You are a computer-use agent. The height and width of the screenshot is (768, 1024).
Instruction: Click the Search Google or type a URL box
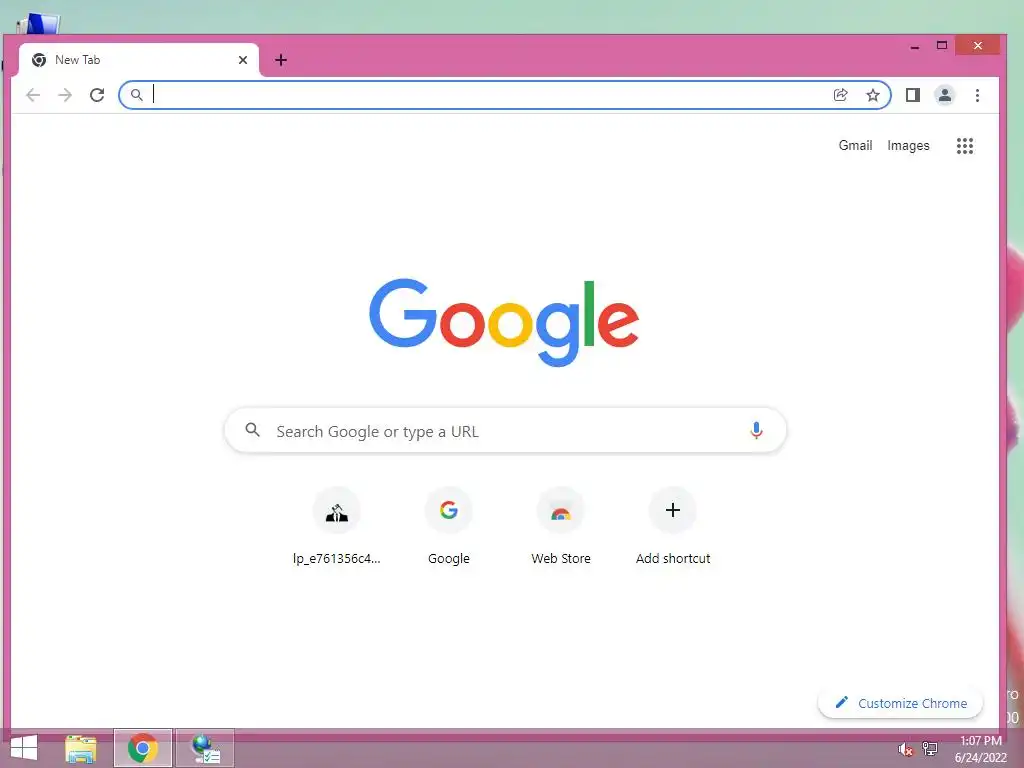(x=505, y=430)
